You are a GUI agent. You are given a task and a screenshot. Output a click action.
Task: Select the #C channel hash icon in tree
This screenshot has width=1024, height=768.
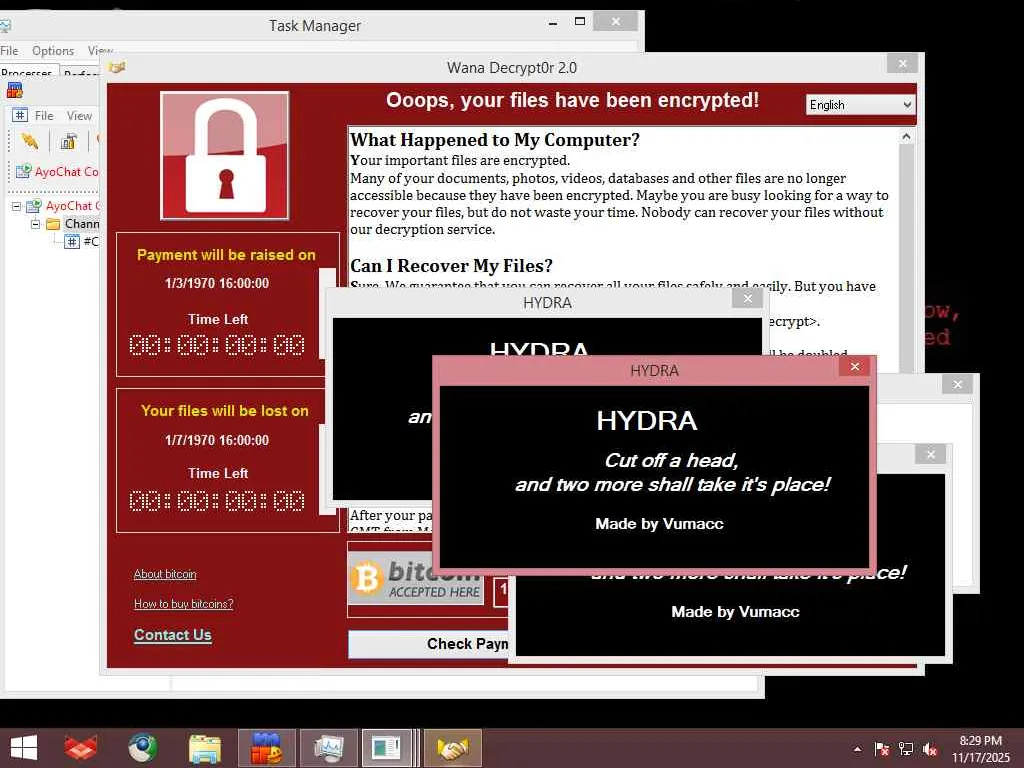(72, 242)
